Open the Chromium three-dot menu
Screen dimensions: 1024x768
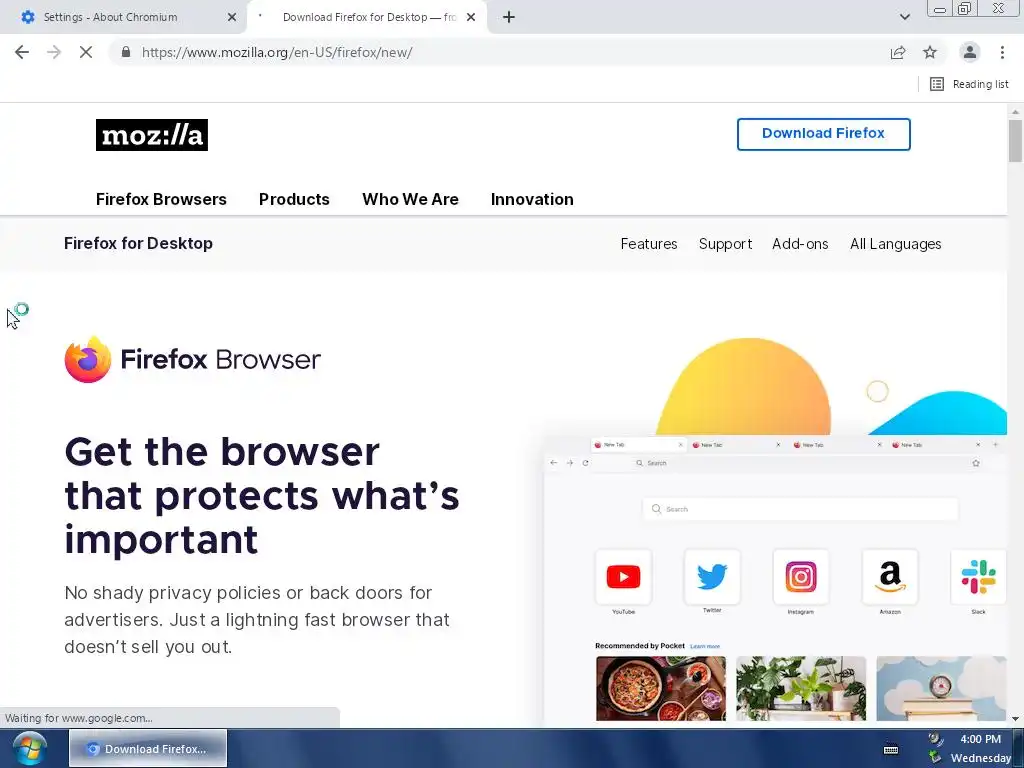pos(1002,52)
